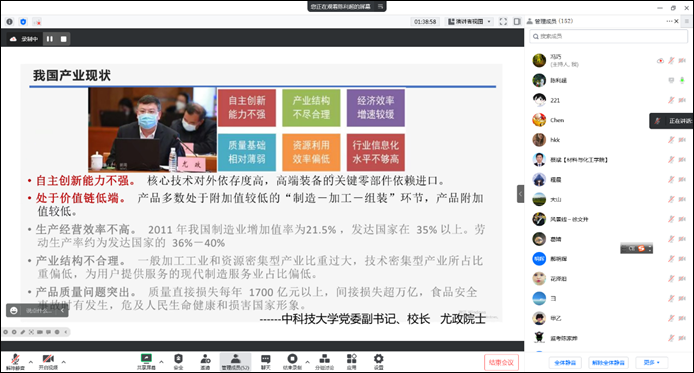
Task: Collapse the floating chat input bubble arrow
Action: (x=62, y=311)
